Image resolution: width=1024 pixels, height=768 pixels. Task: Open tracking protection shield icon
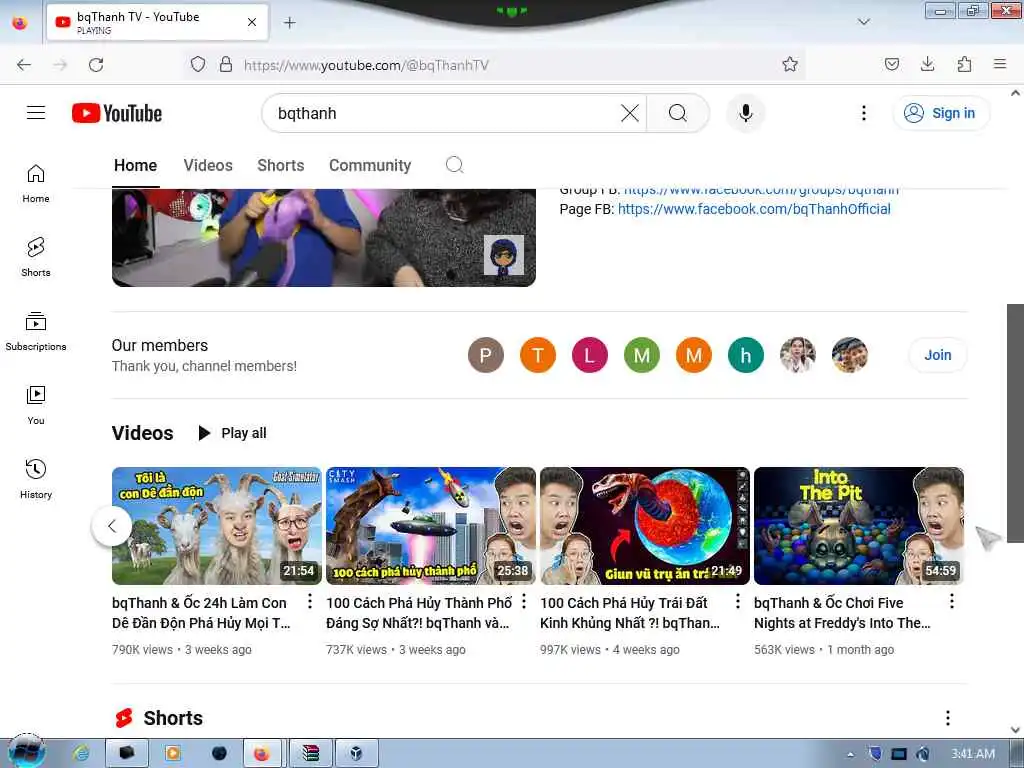(198, 65)
